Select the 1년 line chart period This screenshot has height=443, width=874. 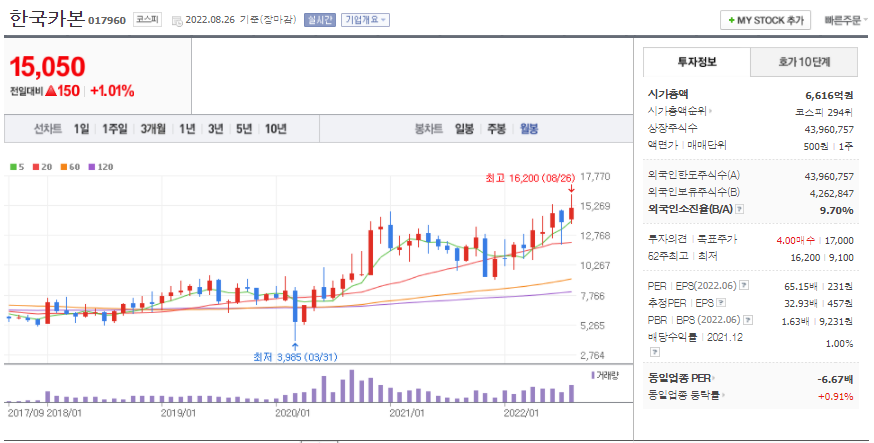[x=187, y=129]
